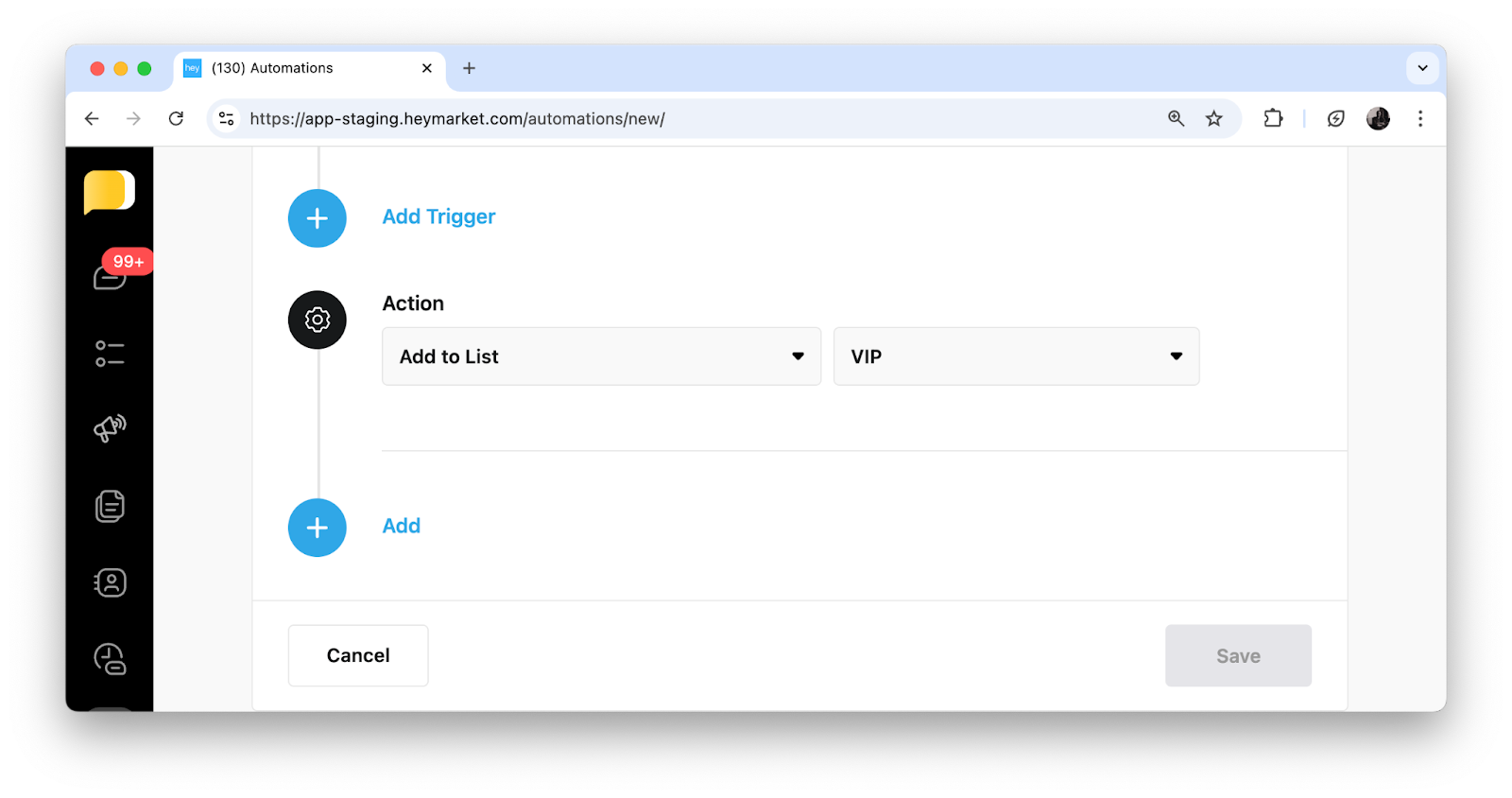
Task: Open the lists icon in the sidebar
Action: click(x=110, y=354)
